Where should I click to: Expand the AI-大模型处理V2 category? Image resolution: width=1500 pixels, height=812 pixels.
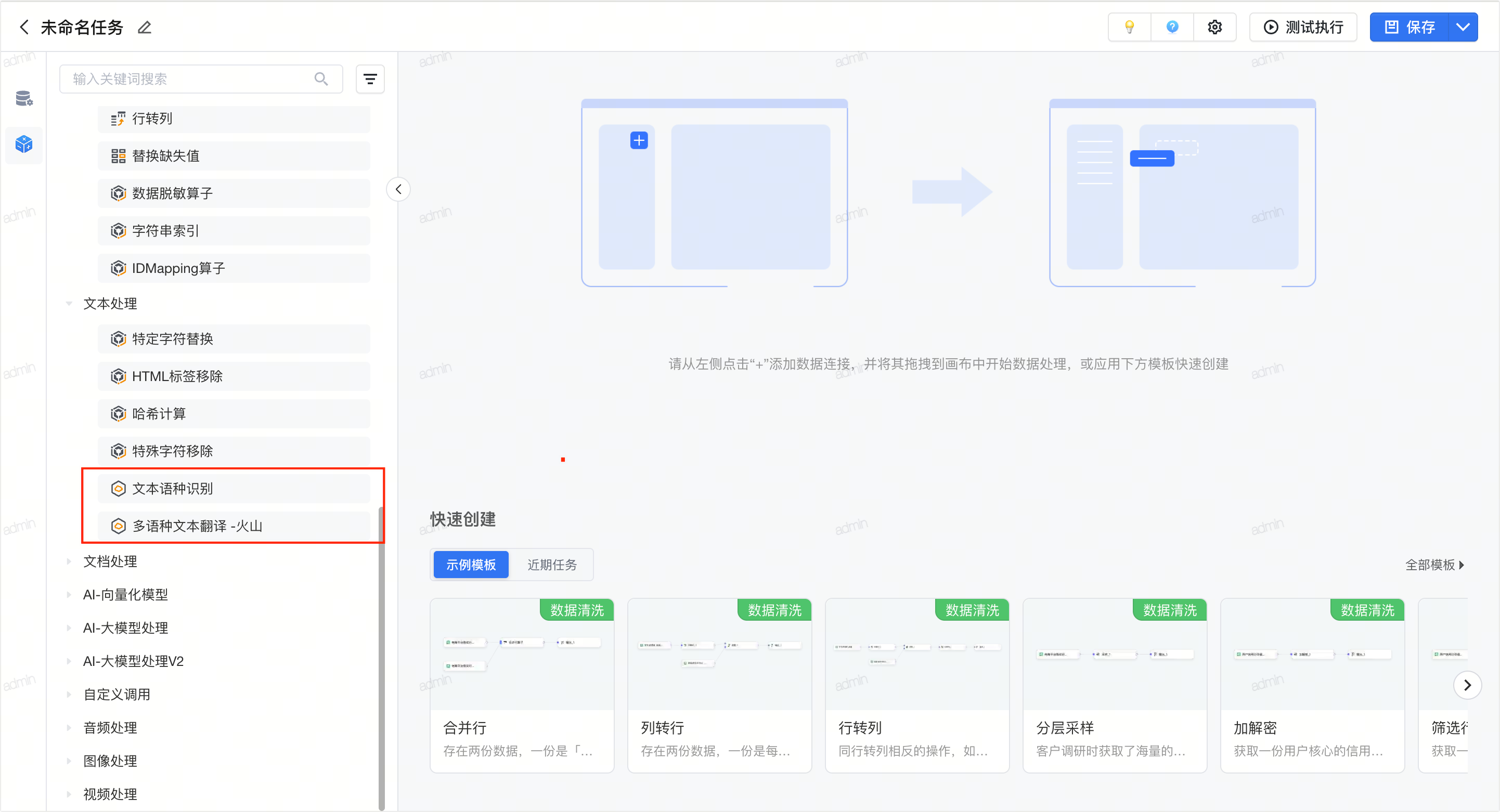point(69,661)
